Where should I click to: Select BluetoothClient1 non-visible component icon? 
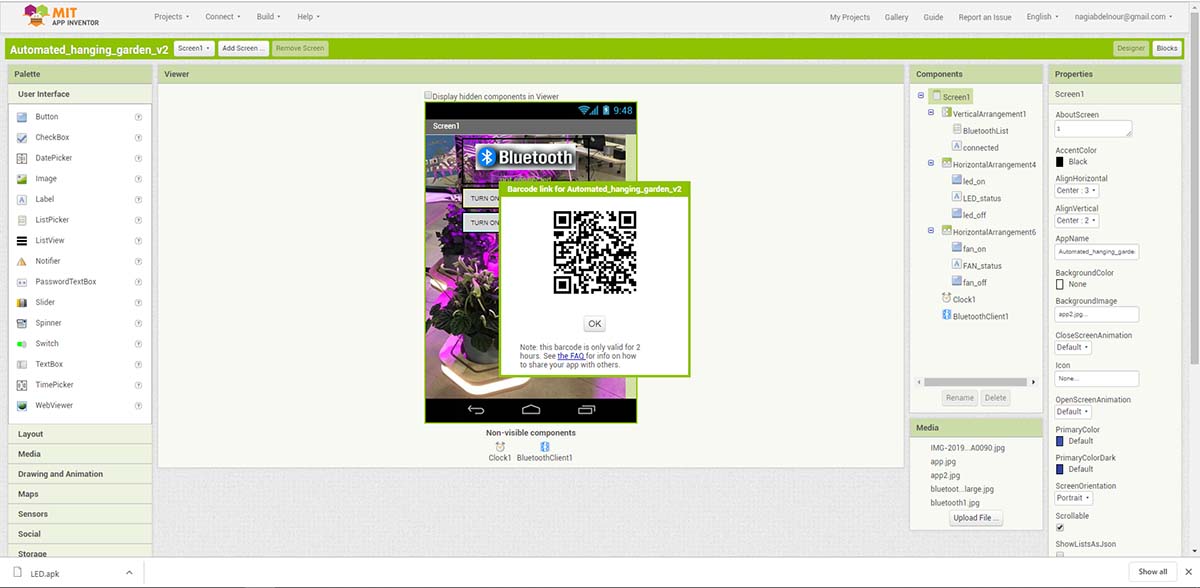(545, 446)
